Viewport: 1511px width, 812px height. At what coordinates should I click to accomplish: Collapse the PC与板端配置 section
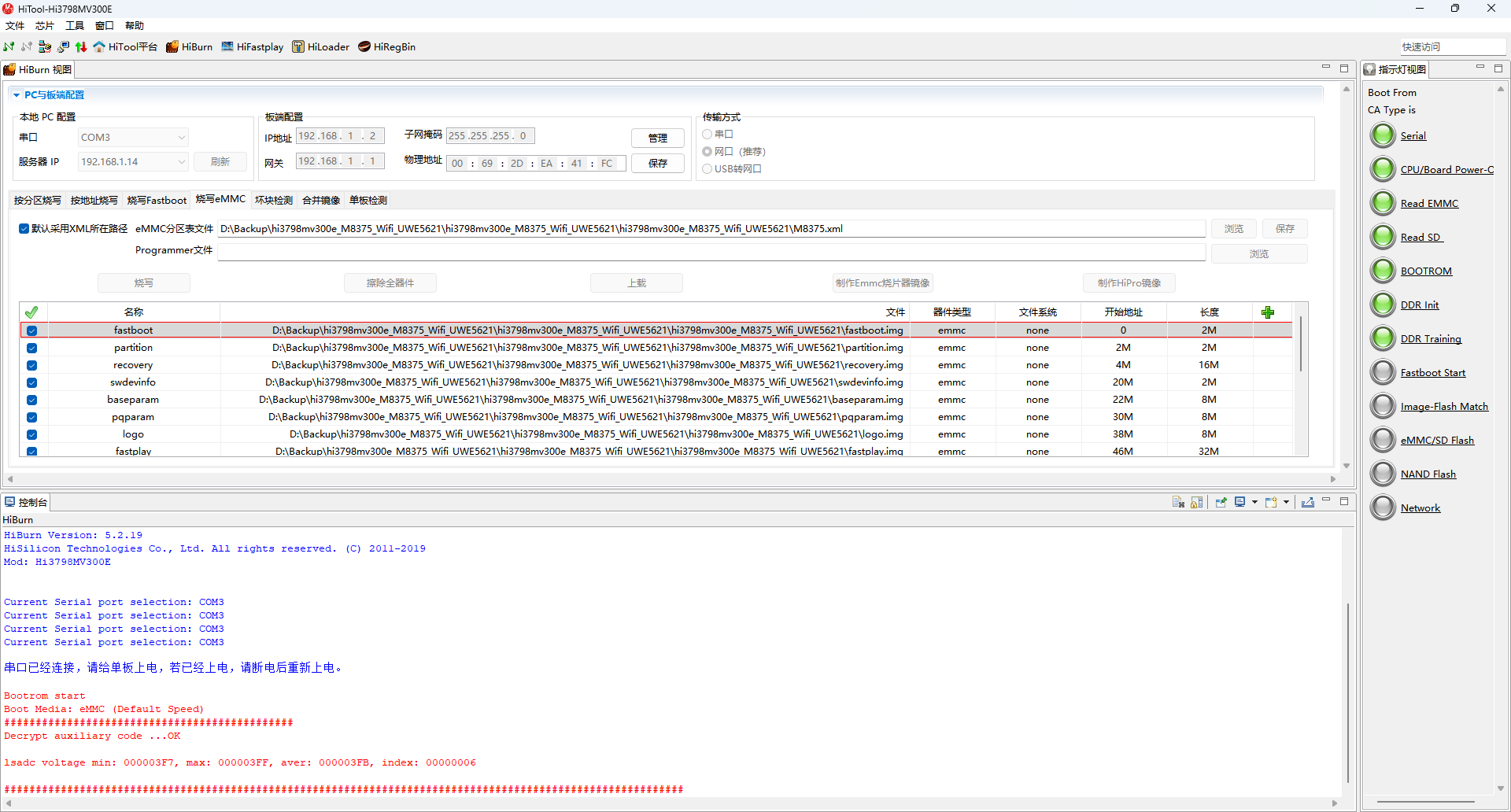[x=17, y=95]
